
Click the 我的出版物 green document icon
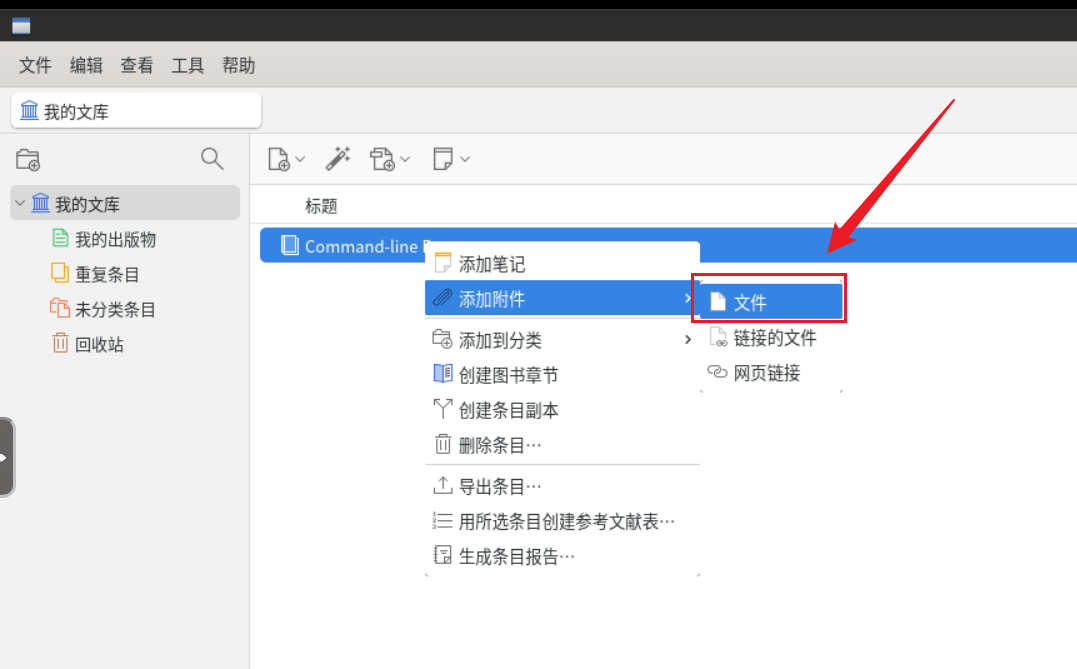pos(60,238)
